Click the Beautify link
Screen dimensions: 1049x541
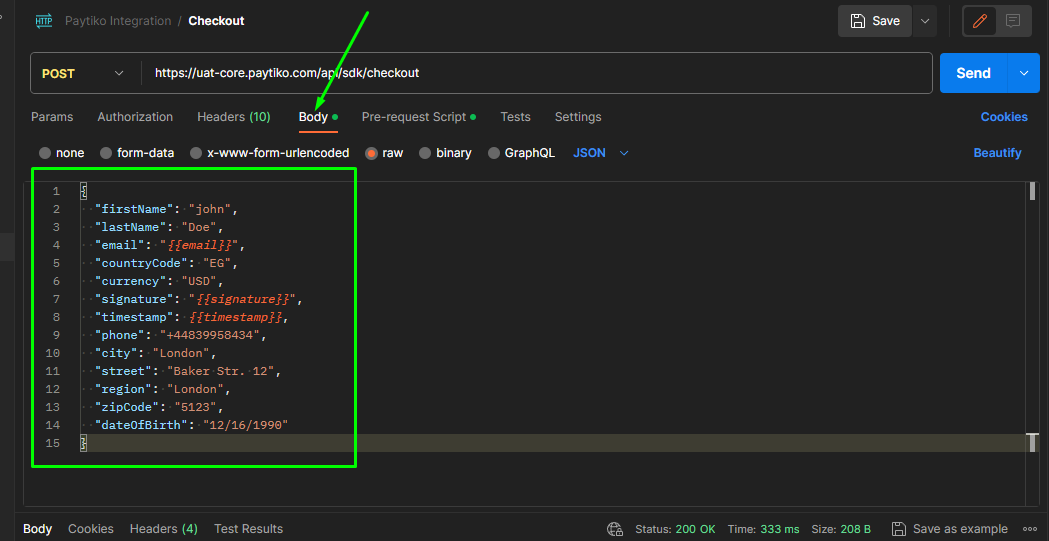click(x=997, y=153)
